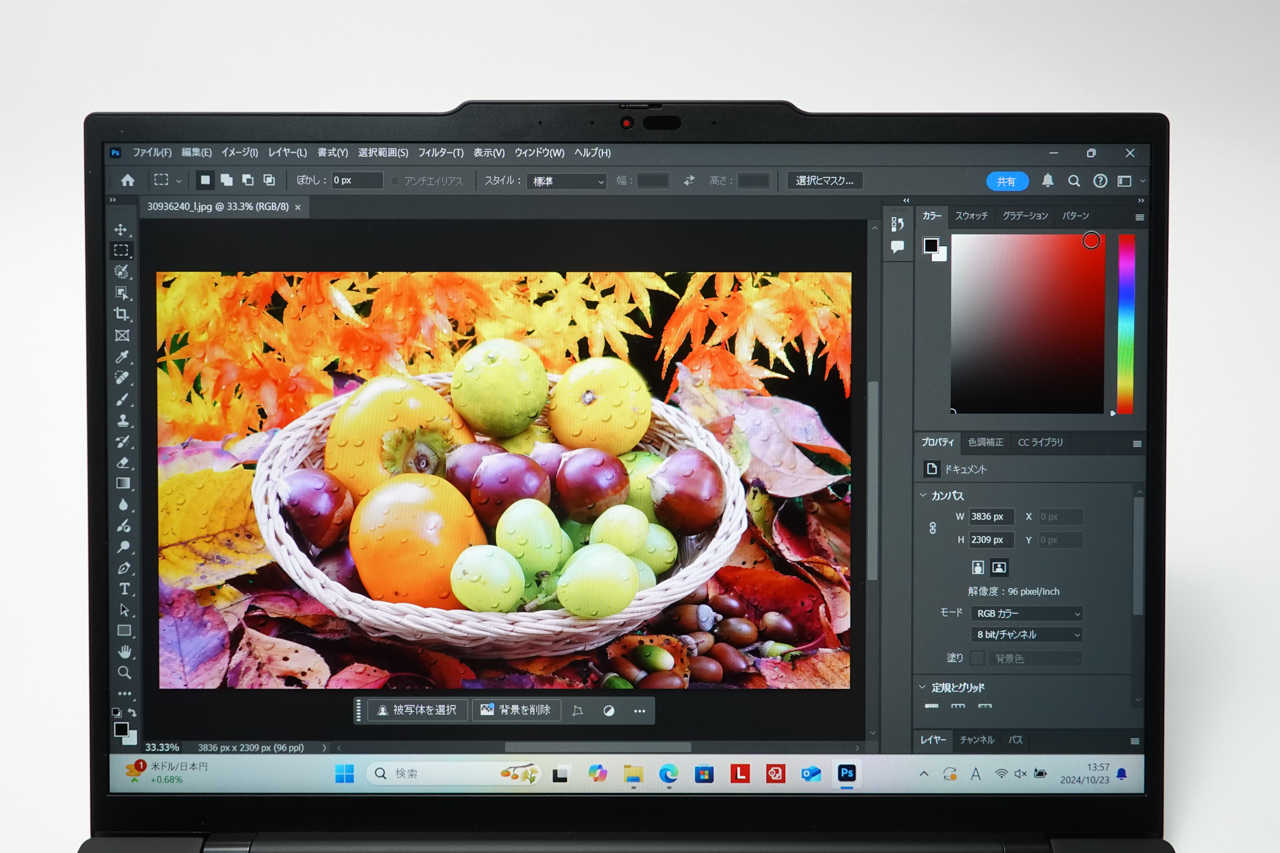Screen dimensions: 1280x853
Task: Enable Intersect with selection mode
Action: click(269, 180)
